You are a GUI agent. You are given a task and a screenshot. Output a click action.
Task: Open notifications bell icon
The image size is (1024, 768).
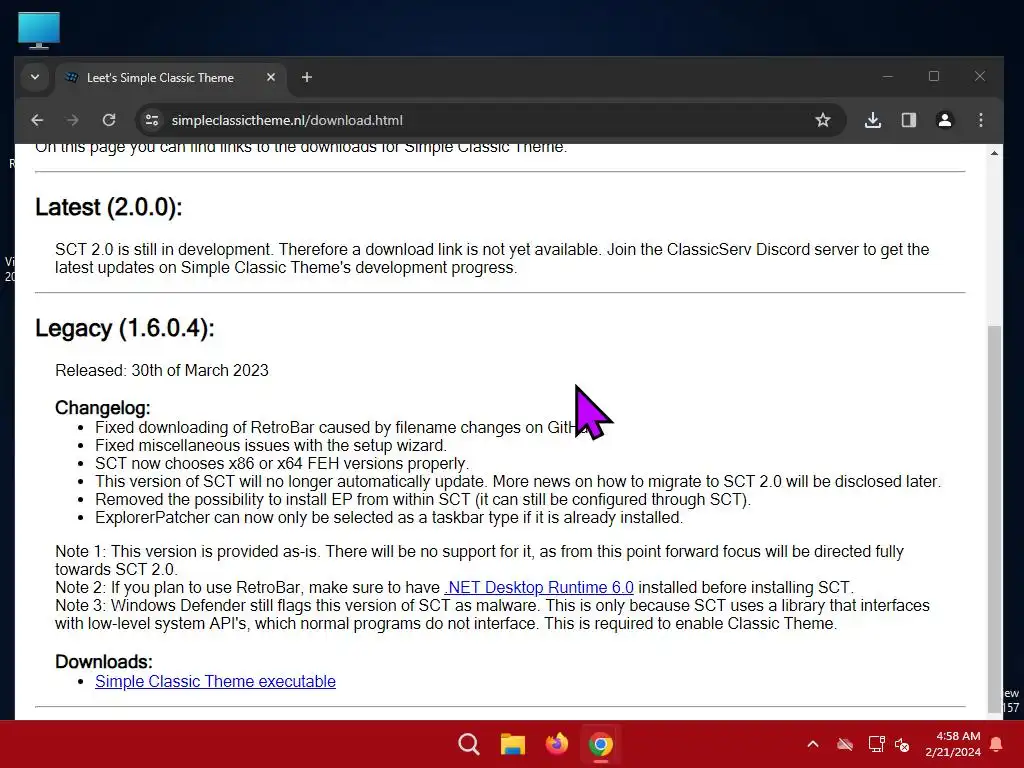click(997, 744)
